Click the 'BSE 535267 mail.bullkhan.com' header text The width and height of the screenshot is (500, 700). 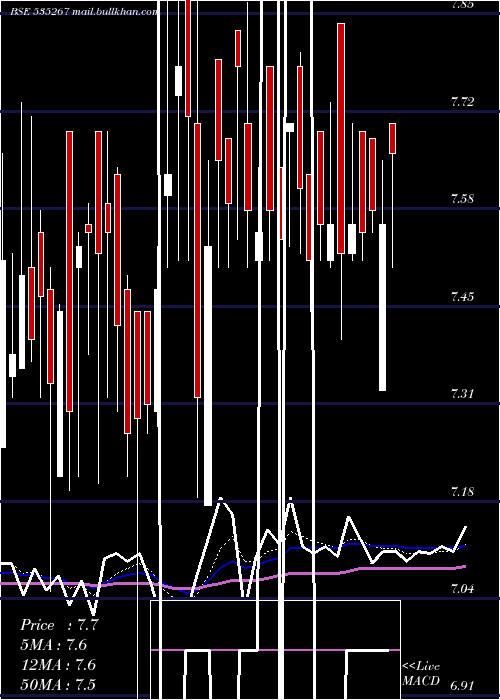pos(84,12)
